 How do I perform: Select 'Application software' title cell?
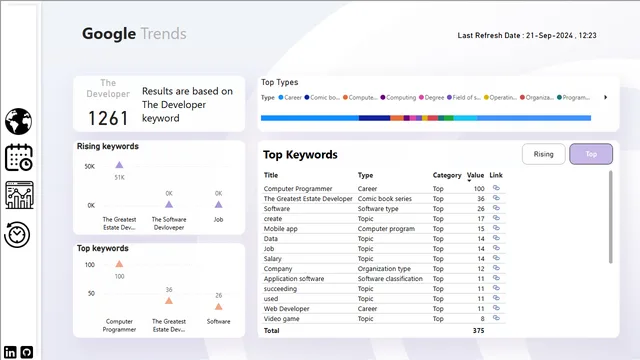294,279
